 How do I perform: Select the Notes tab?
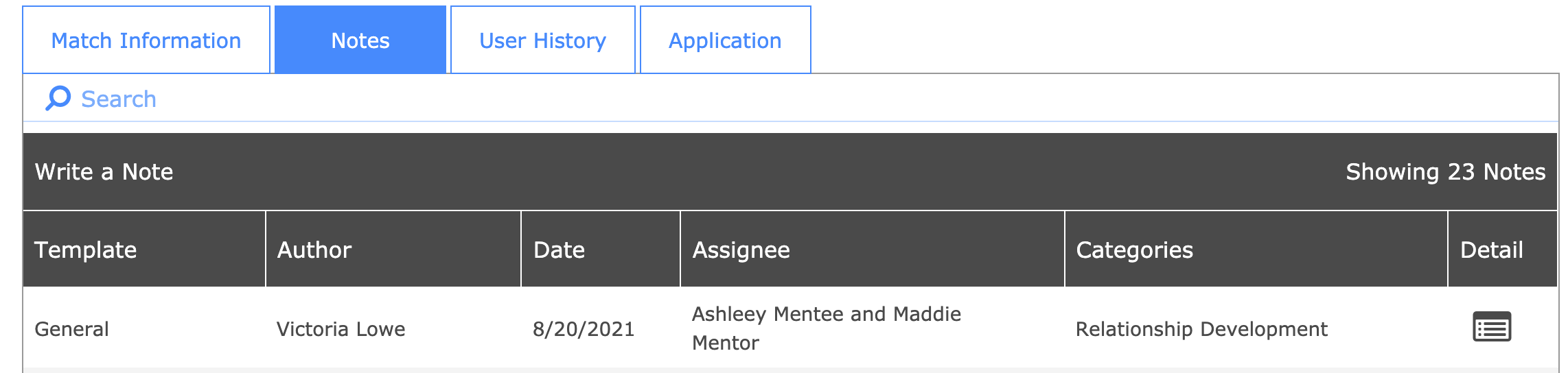[x=360, y=40]
